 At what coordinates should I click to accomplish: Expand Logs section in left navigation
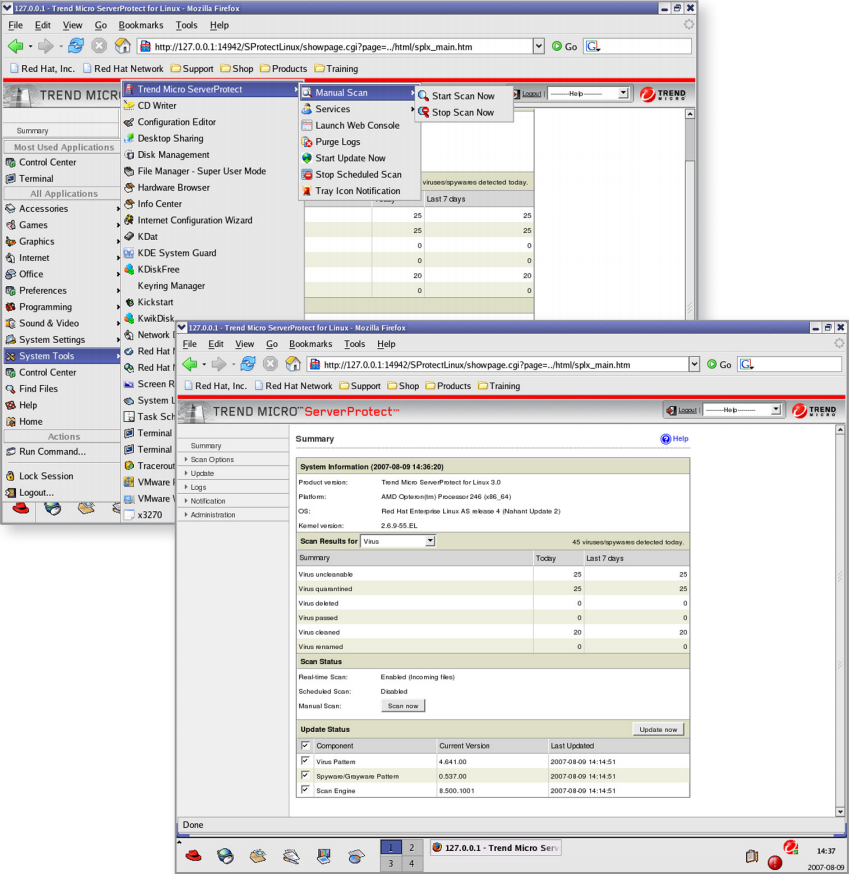[x=198, y=487]
